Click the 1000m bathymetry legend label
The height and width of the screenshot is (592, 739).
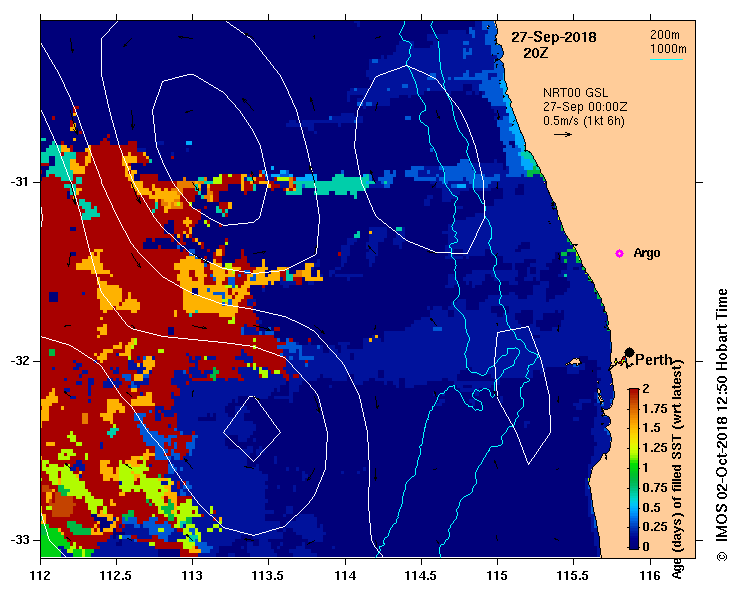[668, 49]
